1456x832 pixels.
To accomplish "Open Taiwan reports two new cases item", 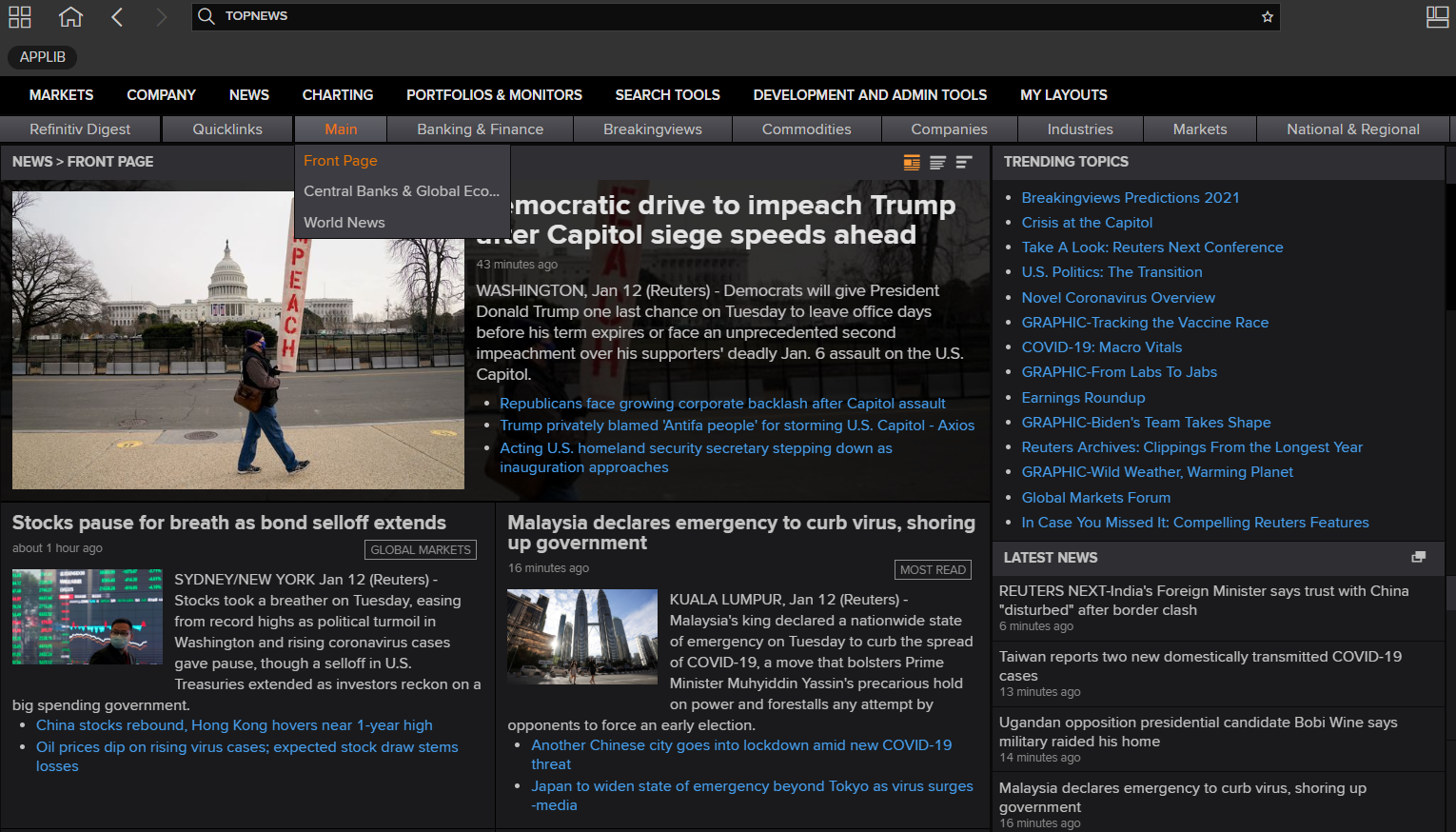I will tap(1218, 673).
